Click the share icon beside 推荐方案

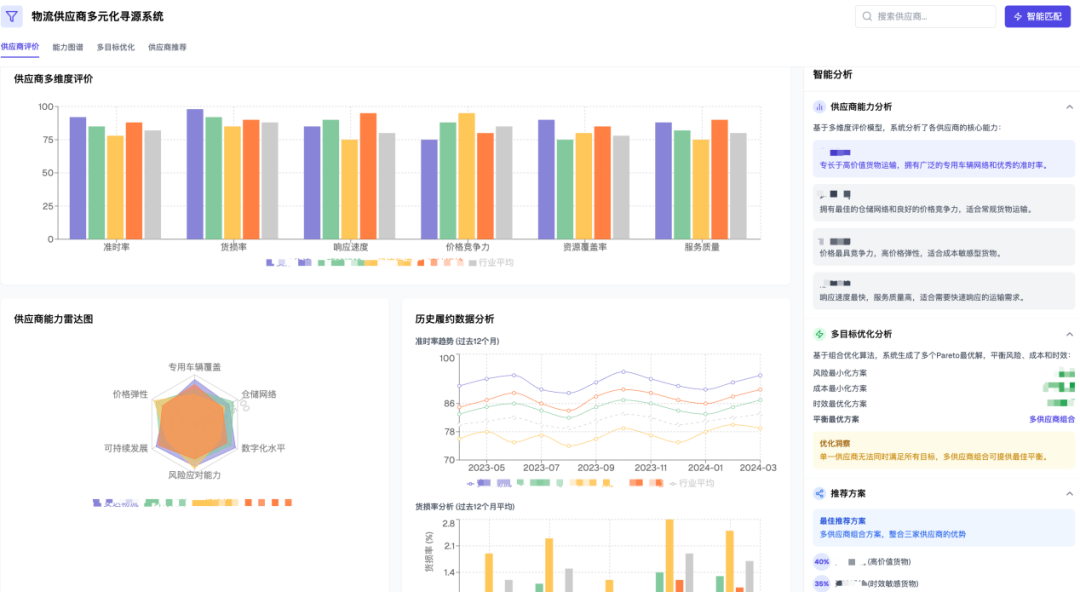[819, 493]
